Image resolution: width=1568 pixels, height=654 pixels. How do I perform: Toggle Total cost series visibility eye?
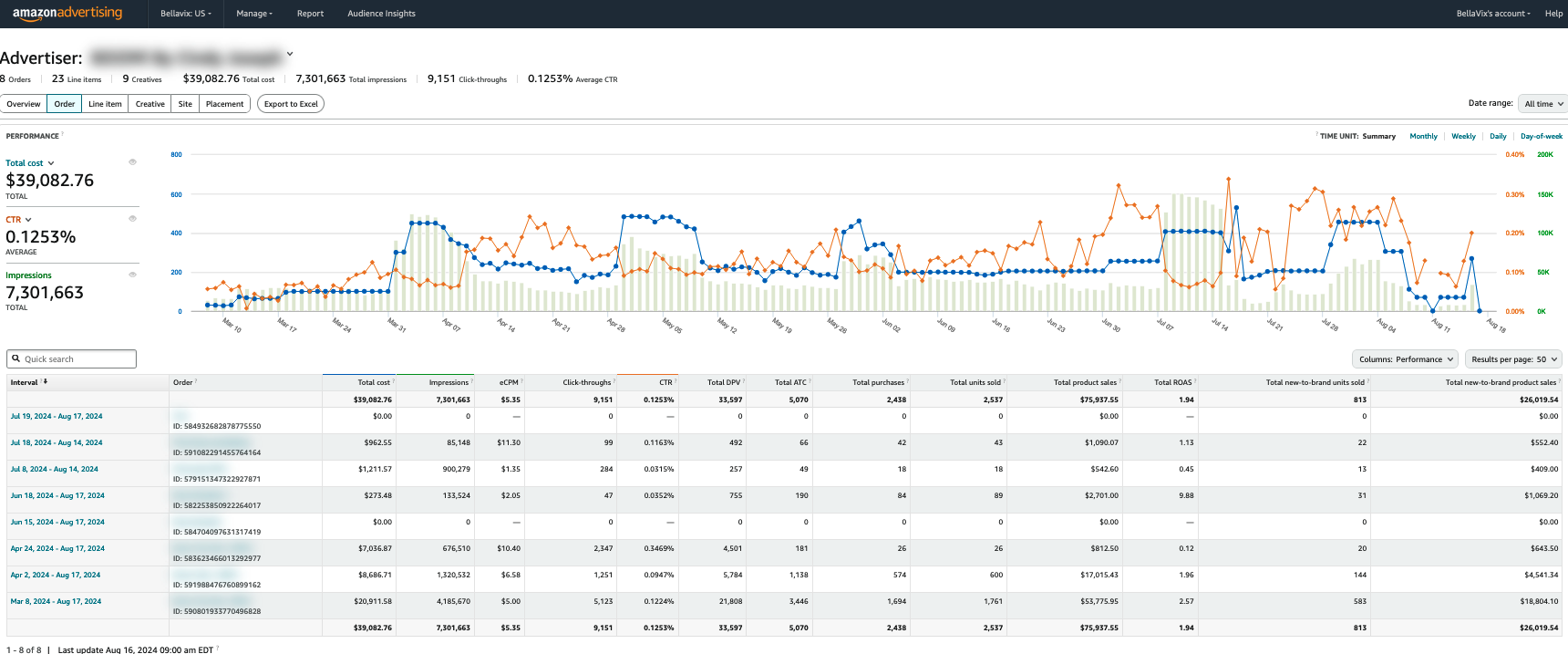coord(132,162)
